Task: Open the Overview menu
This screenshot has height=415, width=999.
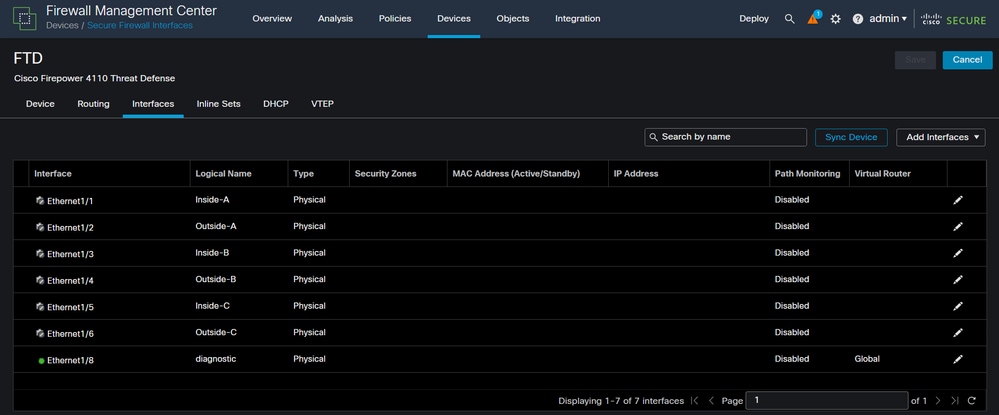Action: click(x=272, y=18)
